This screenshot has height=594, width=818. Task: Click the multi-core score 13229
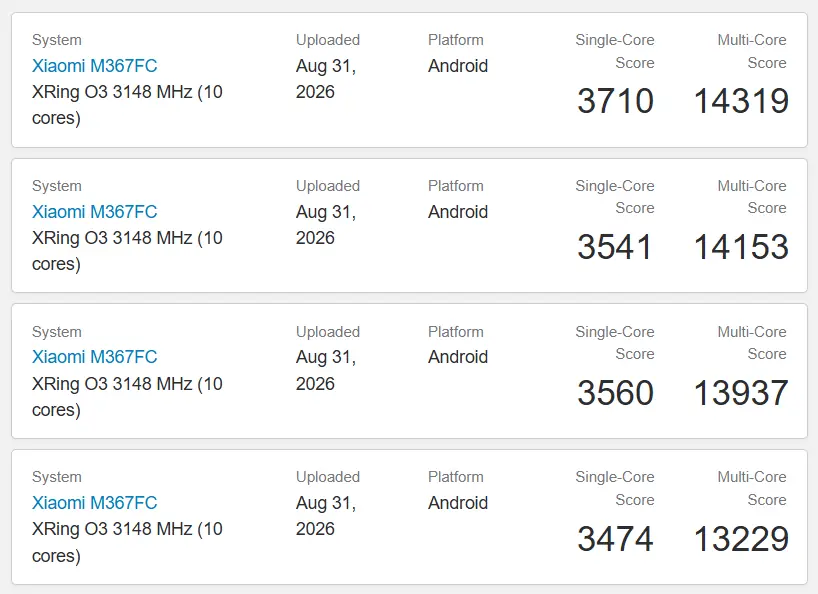[741, 539]
